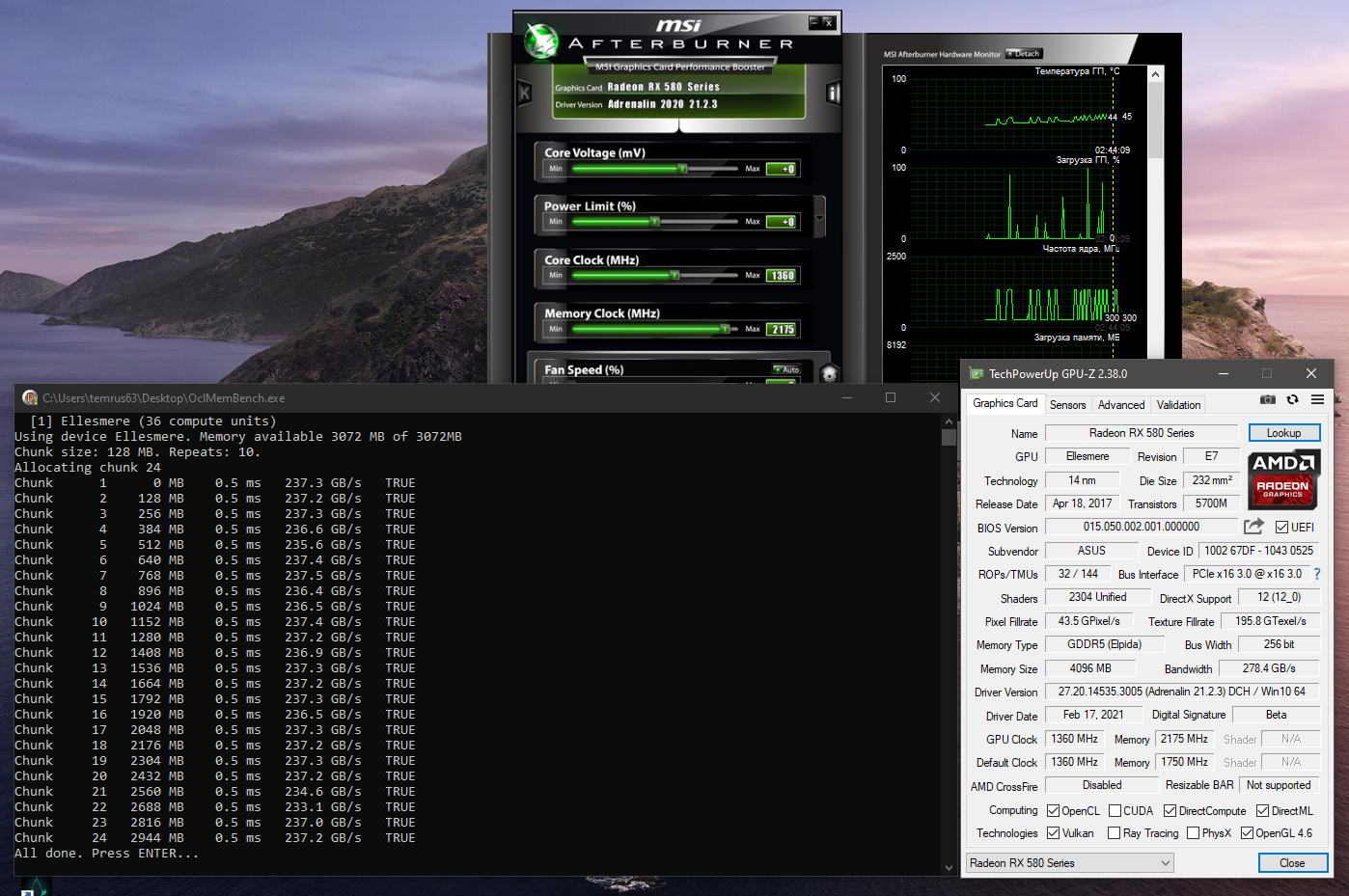The width and height of the screenshot is (1349, 896).
Task: Click the Power Limit +0 value box
Action: coord(782,222)
